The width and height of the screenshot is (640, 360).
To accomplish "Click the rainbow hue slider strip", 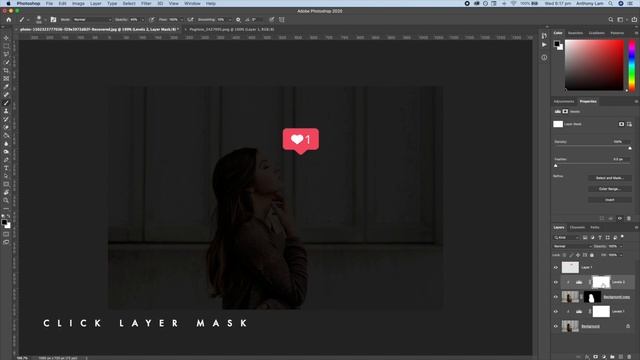I will pos(632,66).
